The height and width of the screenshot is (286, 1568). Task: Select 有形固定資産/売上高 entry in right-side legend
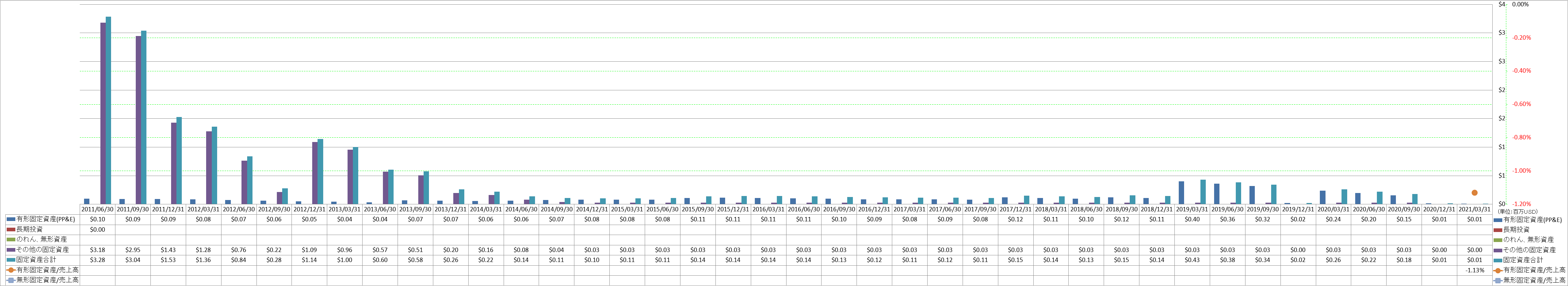pos(1530,270)
